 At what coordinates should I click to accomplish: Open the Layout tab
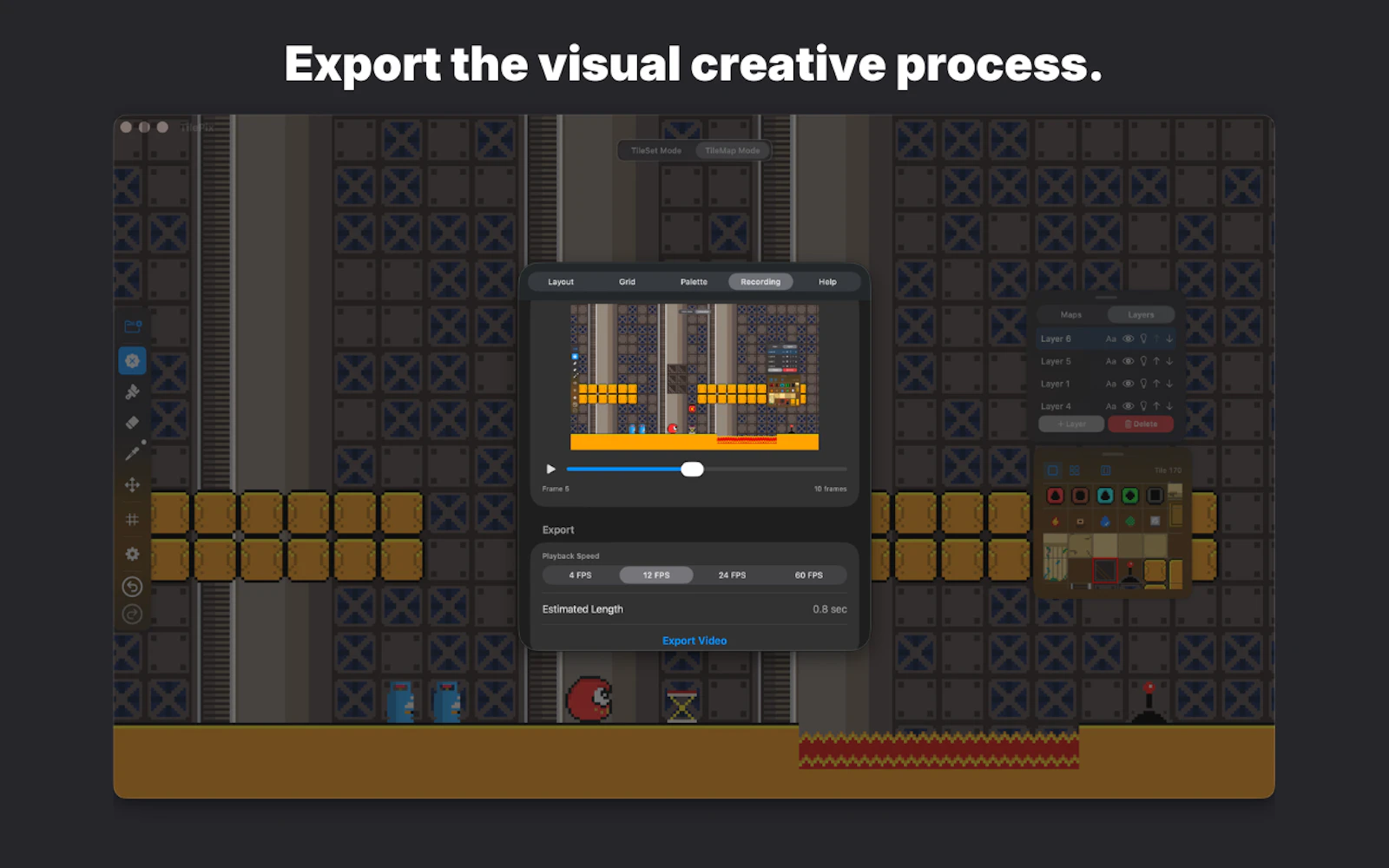tap(561, 282)
